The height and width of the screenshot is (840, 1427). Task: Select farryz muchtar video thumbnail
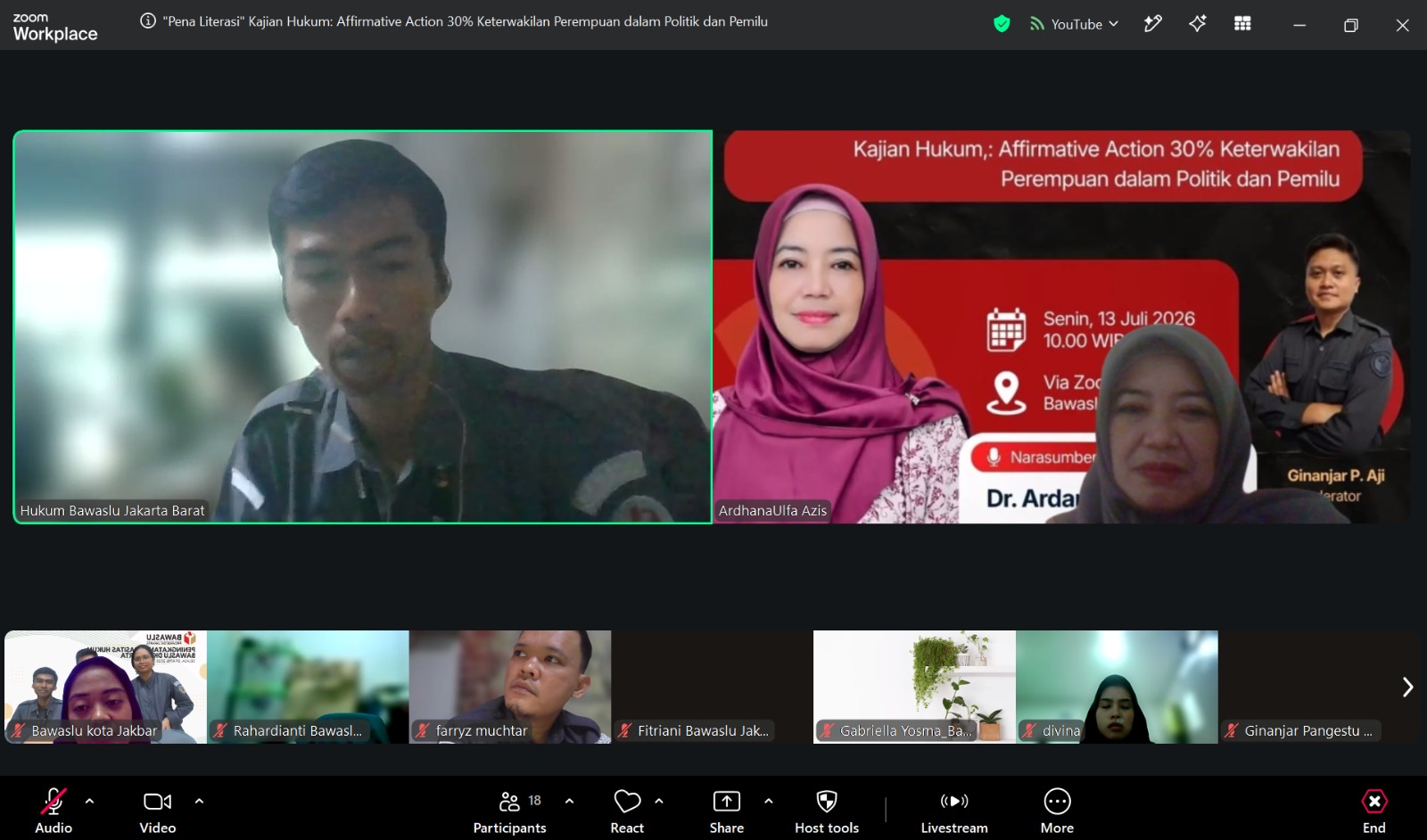(510, 687)
